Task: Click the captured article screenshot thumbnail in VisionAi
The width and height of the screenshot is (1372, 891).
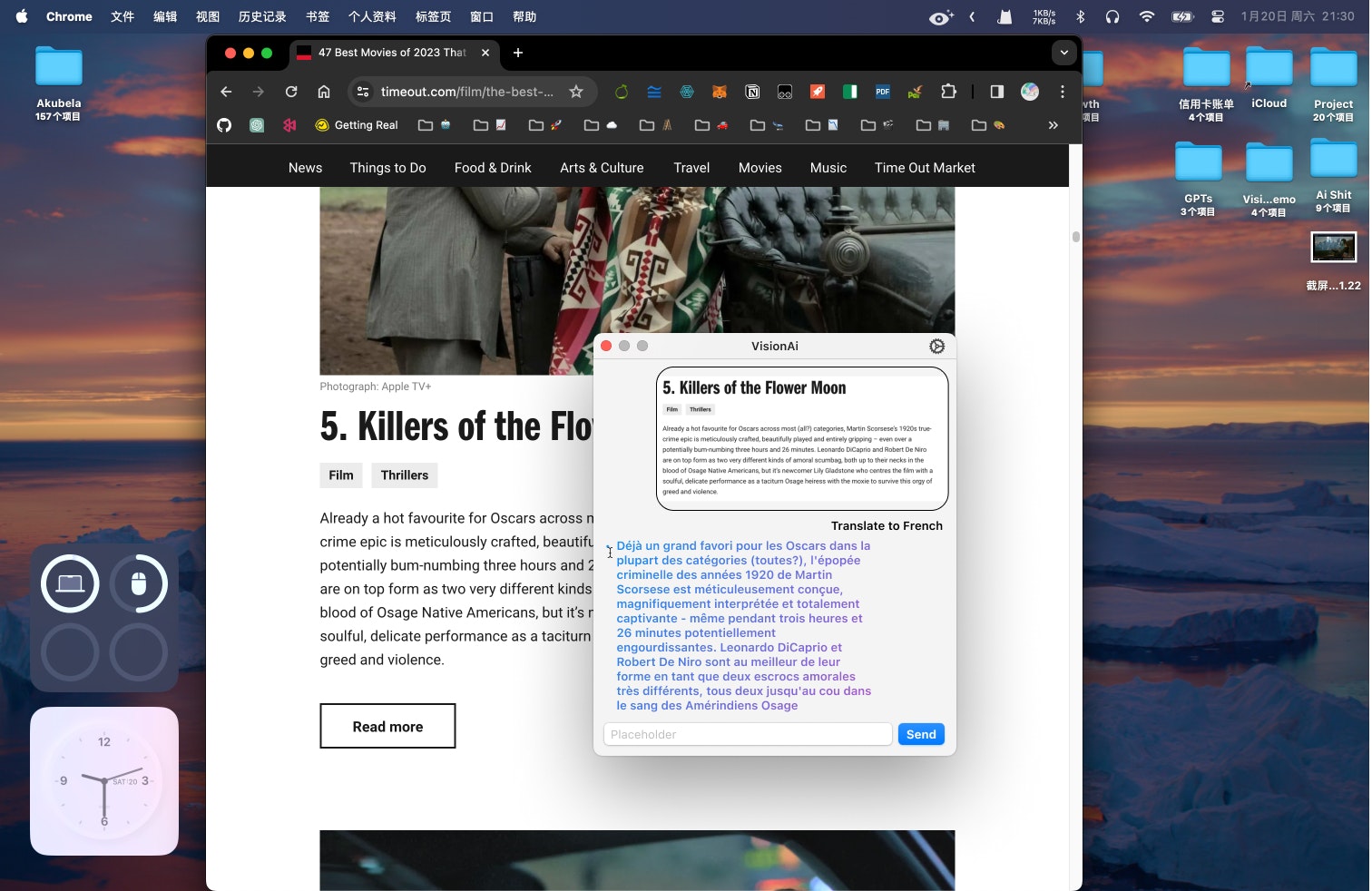Action: [x=802, y=438]
